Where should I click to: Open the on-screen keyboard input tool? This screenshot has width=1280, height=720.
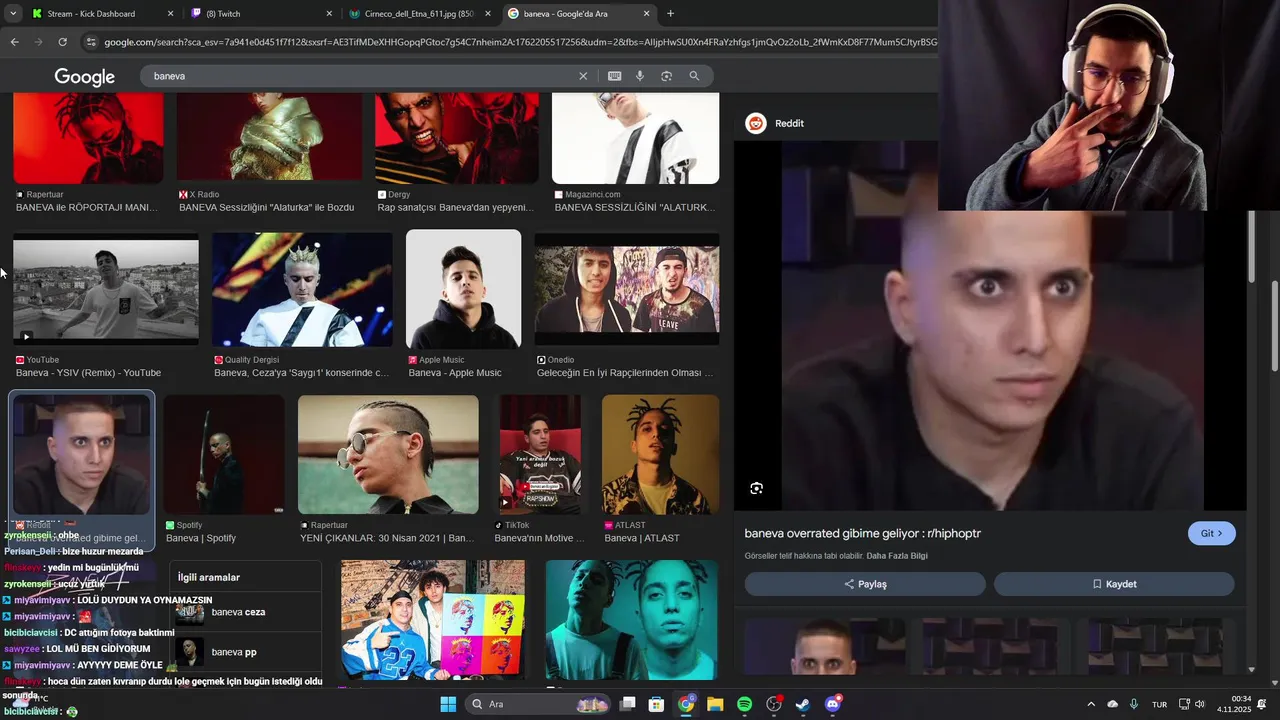pyautogui.click(x=614, y=76)
